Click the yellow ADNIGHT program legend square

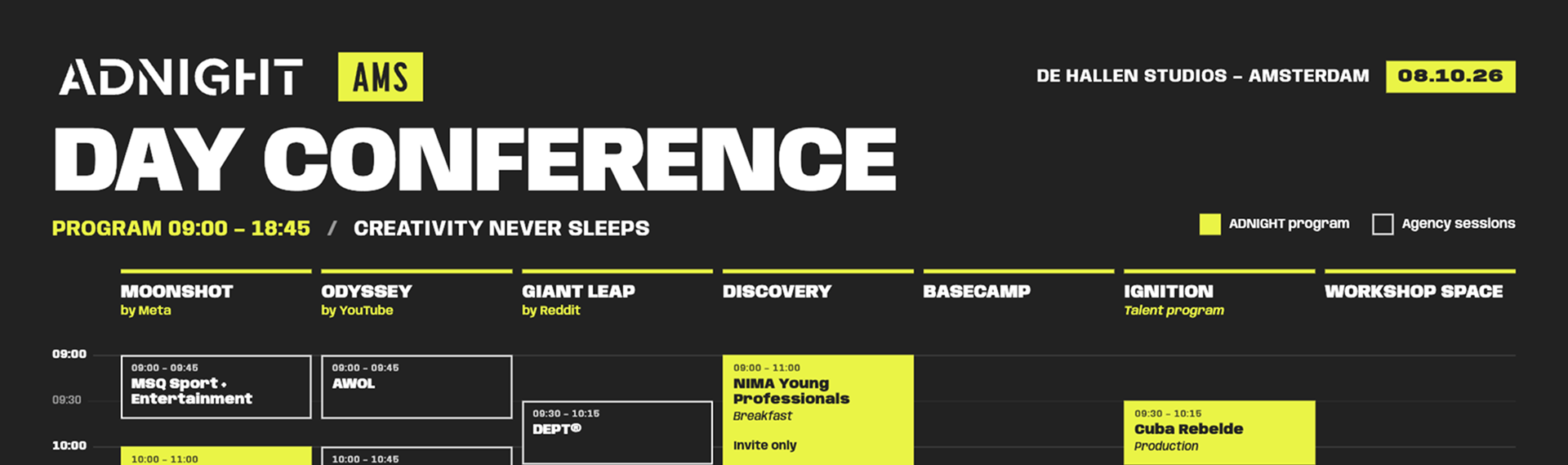1209,224
